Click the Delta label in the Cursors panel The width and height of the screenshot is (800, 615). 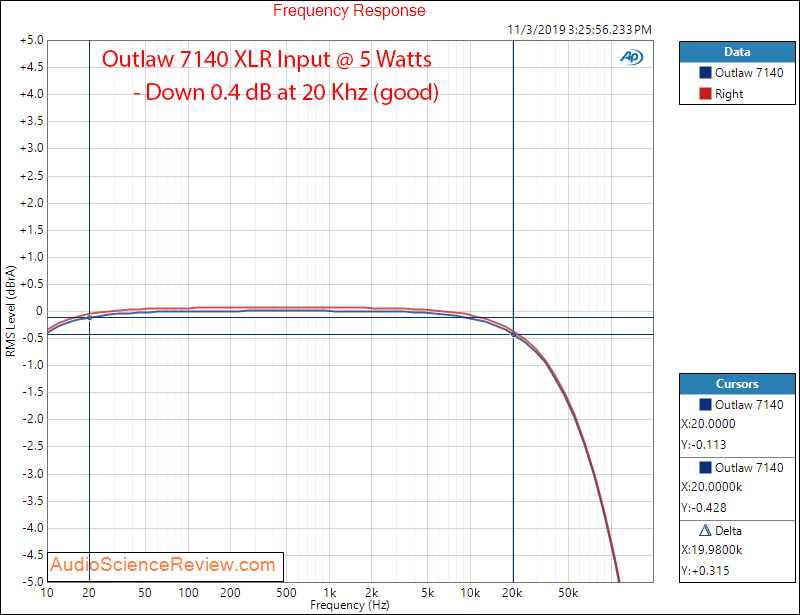click(728, 531)
